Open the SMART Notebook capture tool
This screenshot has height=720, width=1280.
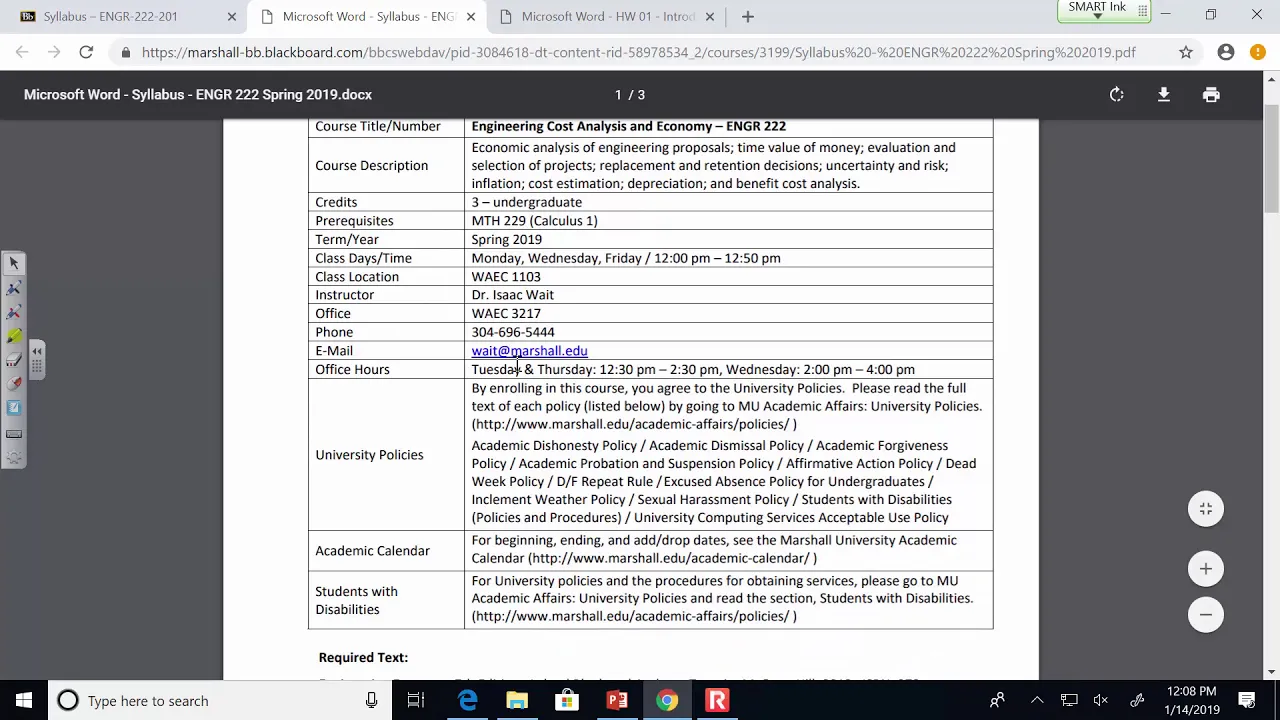coord(14,408)
